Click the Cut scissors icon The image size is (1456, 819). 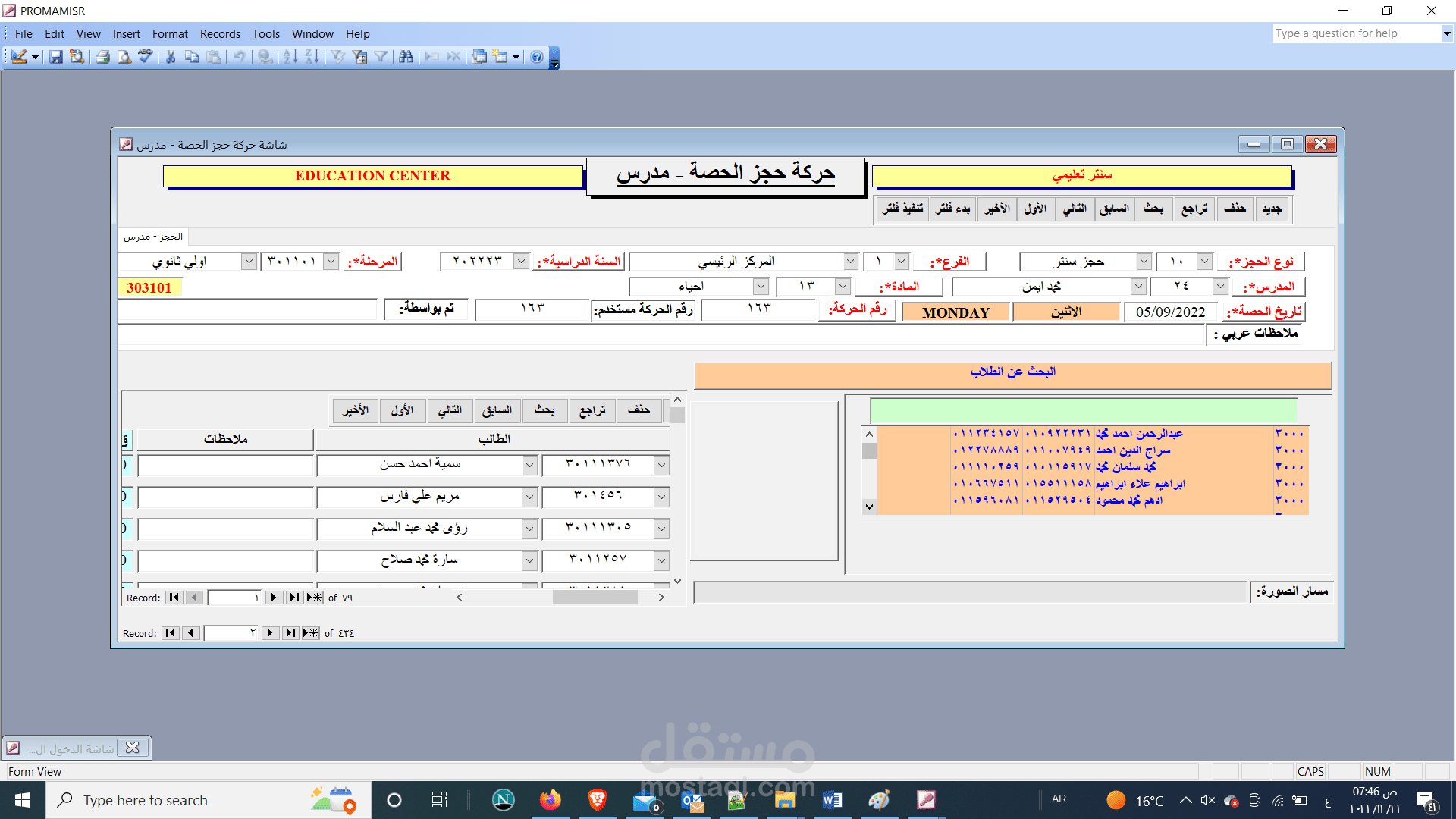point(171,57)
